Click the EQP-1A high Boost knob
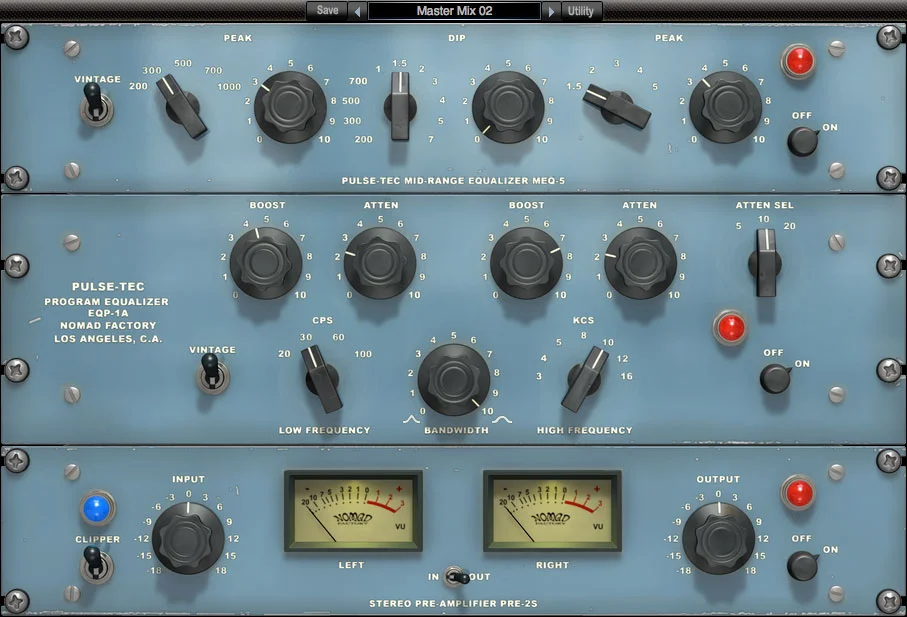 coord(526,263)
